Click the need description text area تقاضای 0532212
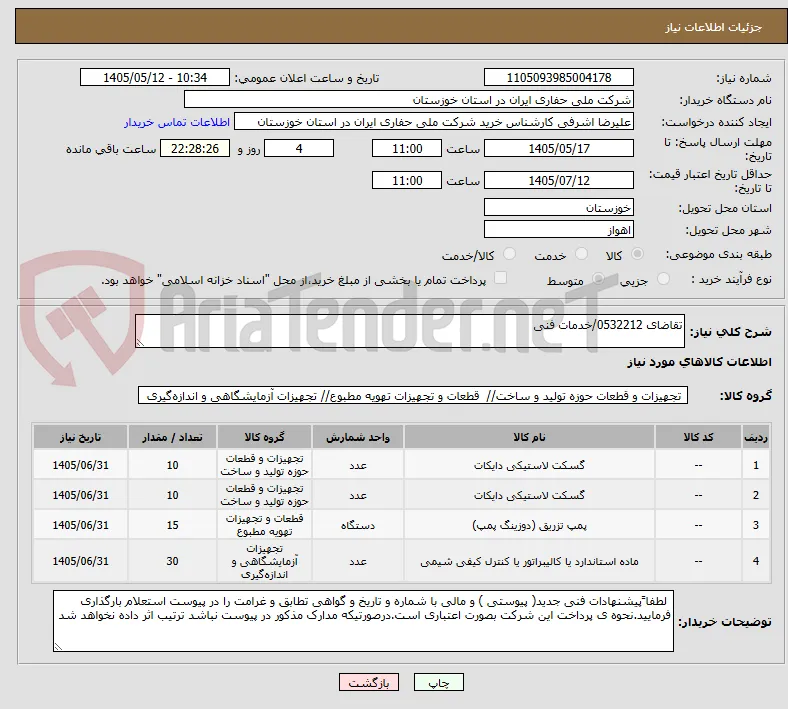This screenshot has width=788, height=709. (410, 331)
